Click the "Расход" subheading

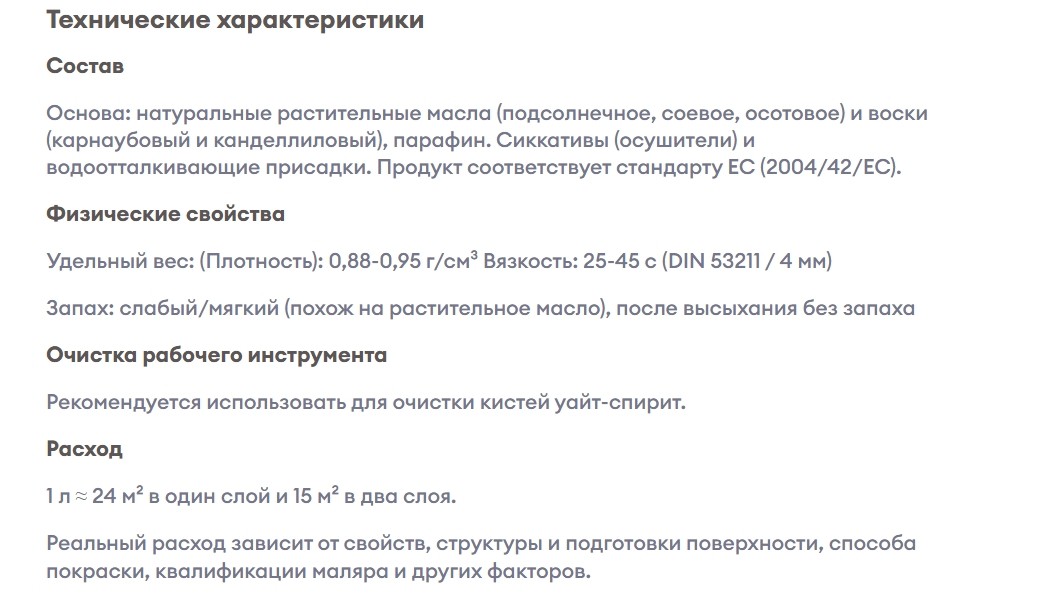click(x=85, y=449)
